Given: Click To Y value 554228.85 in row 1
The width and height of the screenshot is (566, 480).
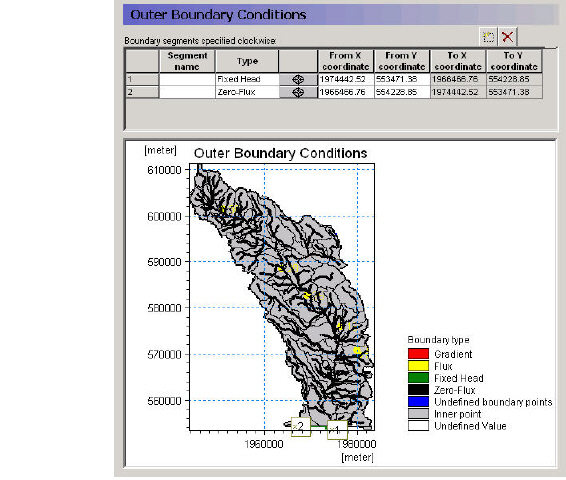Looking at the screenshot, I should point(514,79).
